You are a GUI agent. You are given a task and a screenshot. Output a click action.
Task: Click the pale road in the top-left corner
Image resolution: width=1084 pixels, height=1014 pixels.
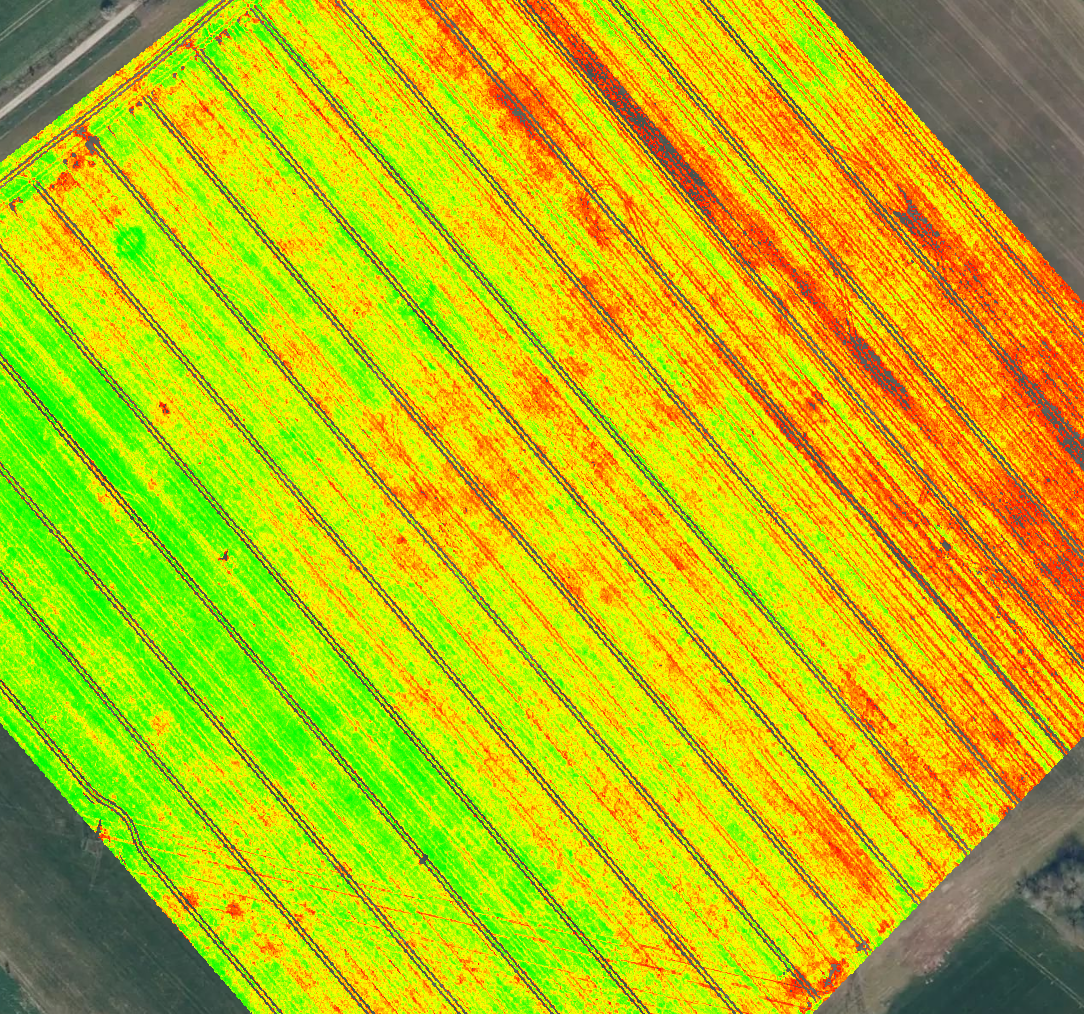click(x=70, y=59)
